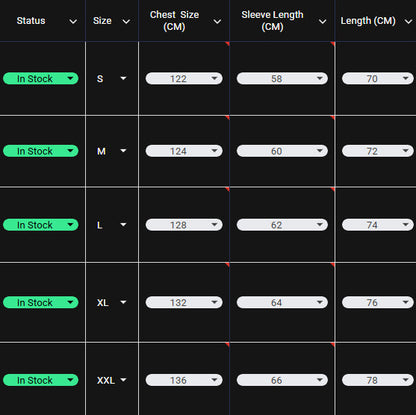Open the Sleeve Length column header chevron
416x415 pixels.
point(322,22)
